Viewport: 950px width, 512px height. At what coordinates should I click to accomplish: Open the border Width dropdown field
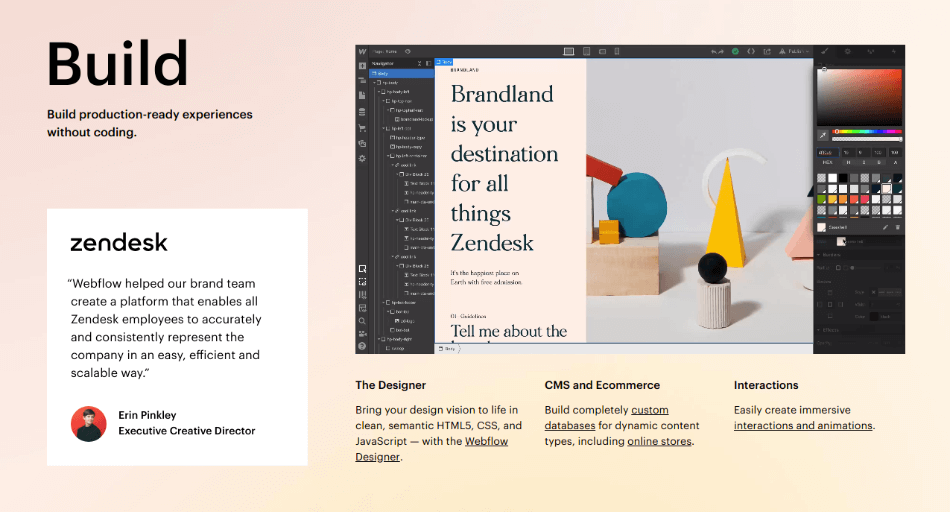(x=886, y=304)
